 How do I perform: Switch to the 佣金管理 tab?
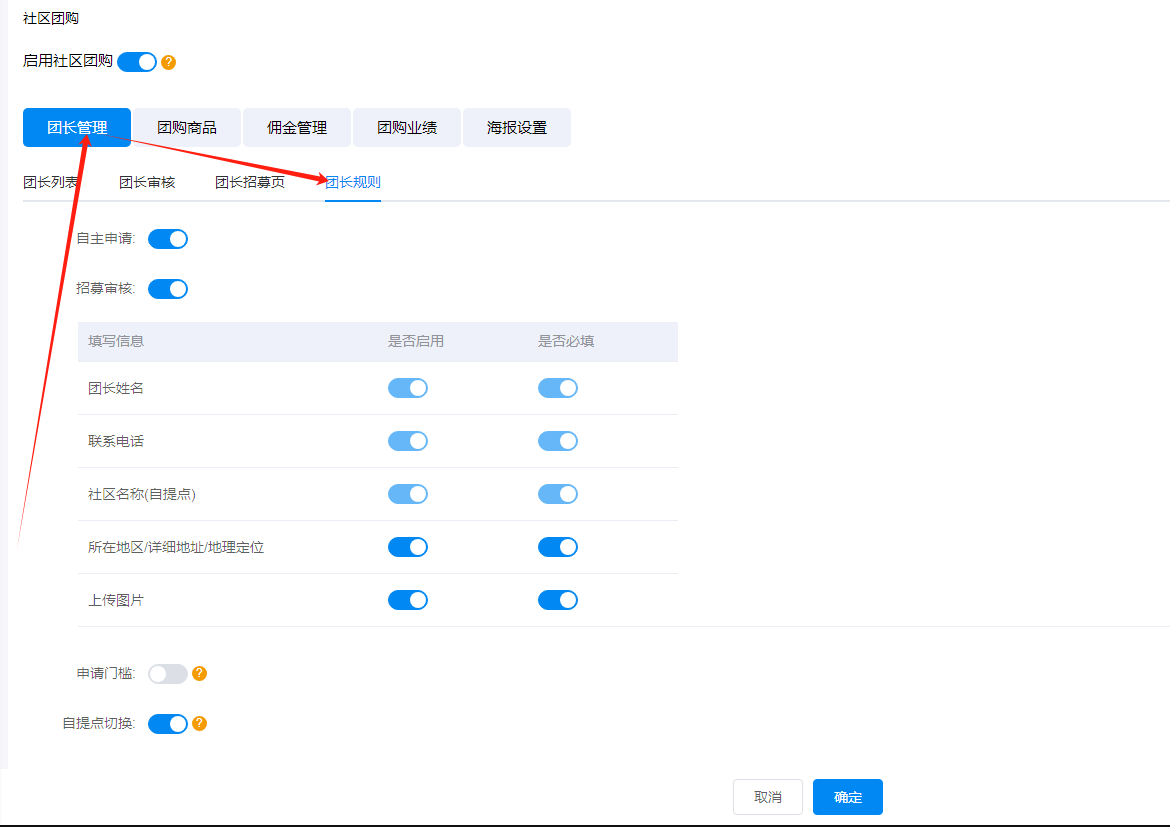coord(297,128)
